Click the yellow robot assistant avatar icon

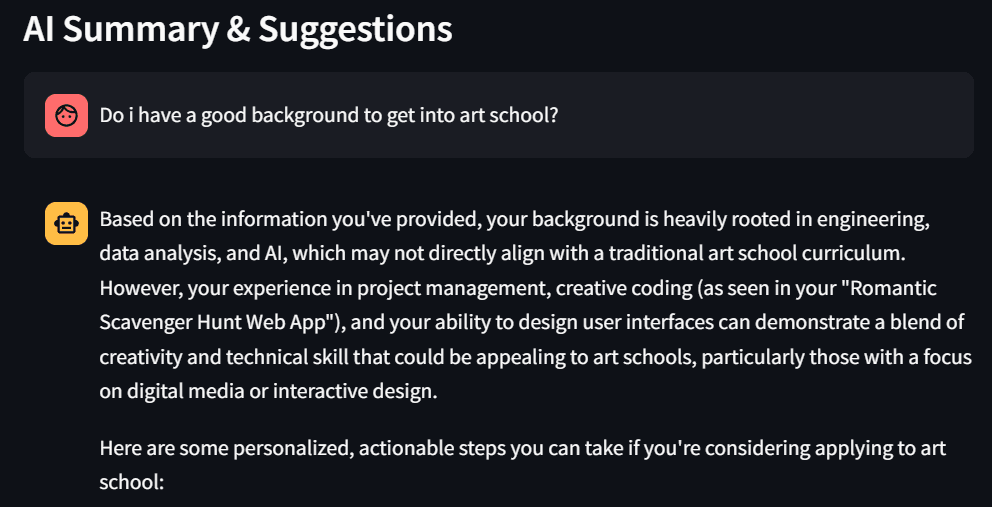click(x=66, y=223)
